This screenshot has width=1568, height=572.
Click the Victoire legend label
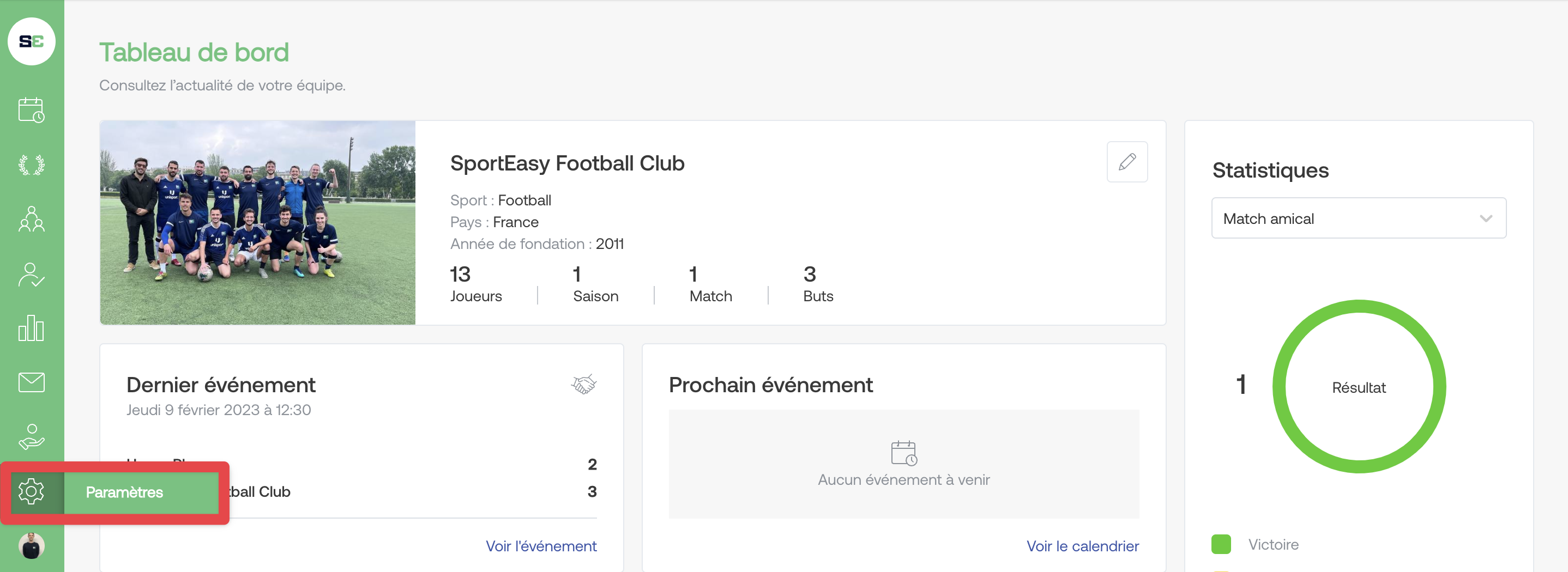(x=1274, y=545)
